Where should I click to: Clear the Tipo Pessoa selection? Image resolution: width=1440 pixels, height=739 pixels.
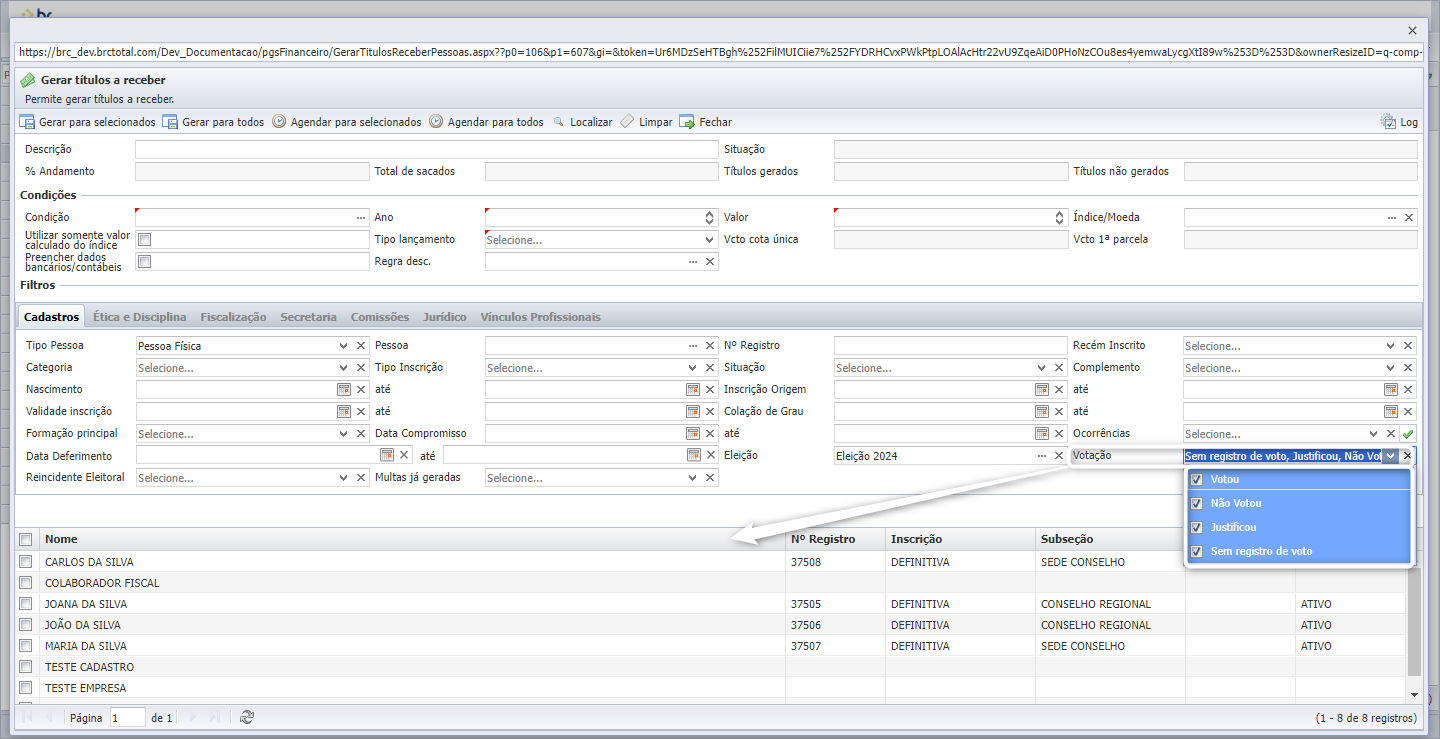click(x=361, y=345)
